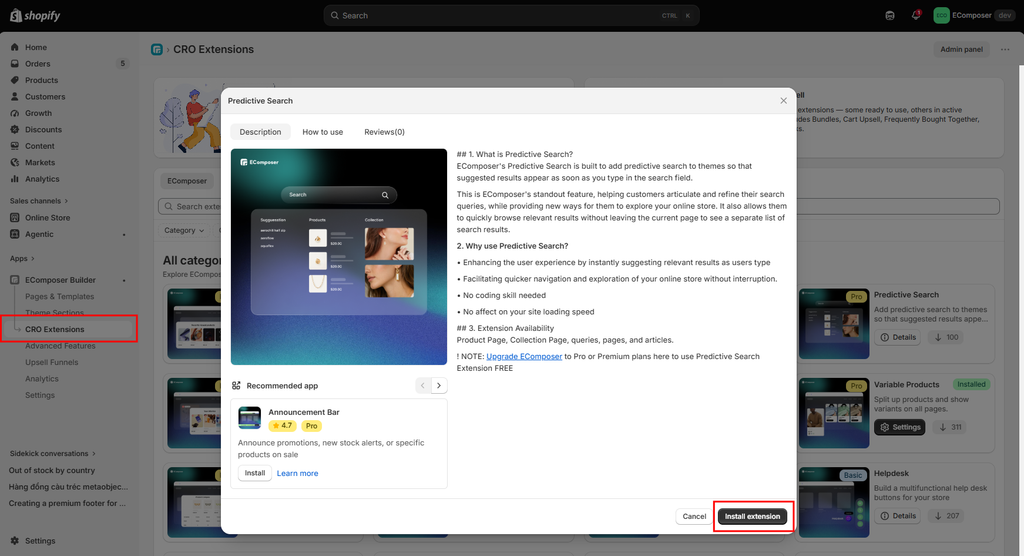The image size is (1024, 556).
Task: Open Out of stock by country conversation
Action: point(52,470)
